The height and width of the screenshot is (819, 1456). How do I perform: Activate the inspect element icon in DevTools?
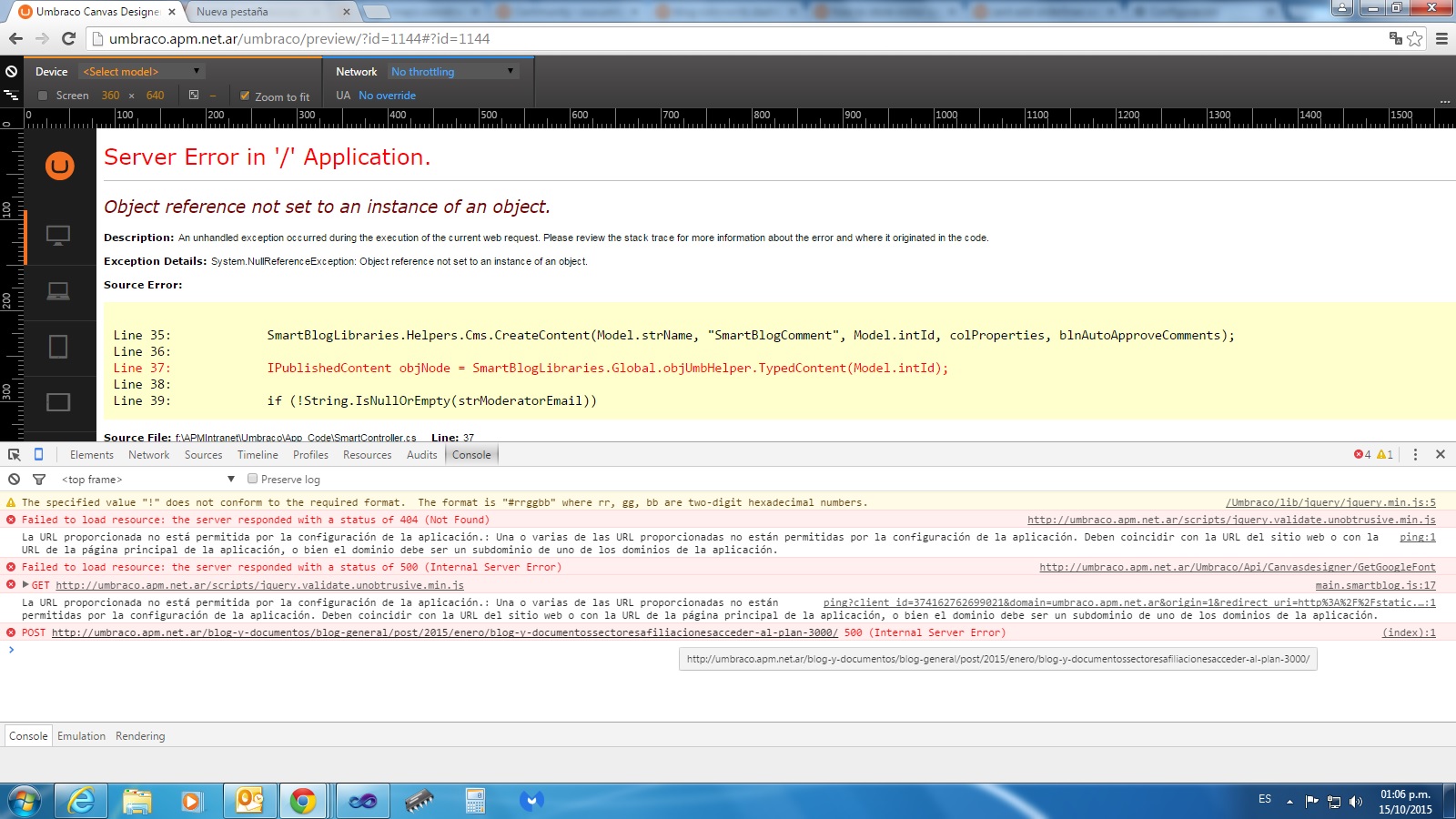[15, 454]
